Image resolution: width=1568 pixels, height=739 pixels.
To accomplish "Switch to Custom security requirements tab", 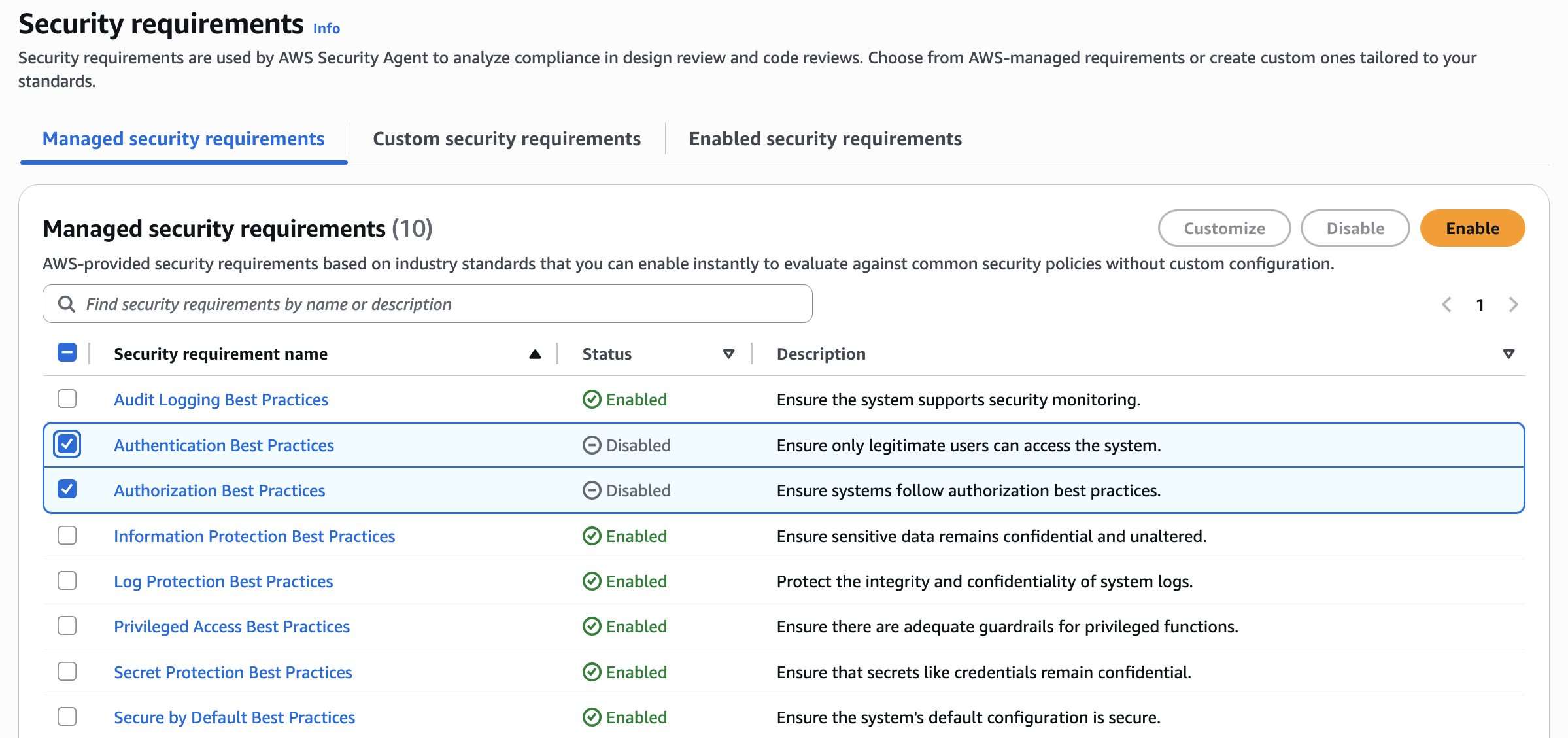I will click(x=507, y=139).
